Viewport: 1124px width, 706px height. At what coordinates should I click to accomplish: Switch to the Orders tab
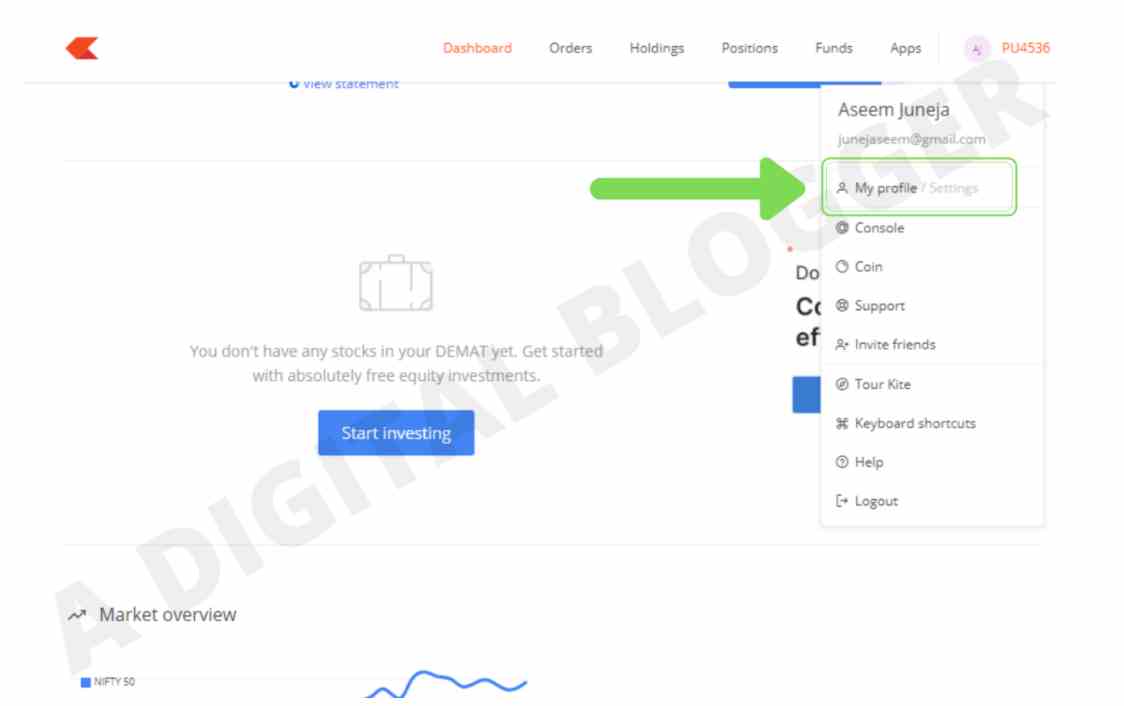[x=570, y=48]
